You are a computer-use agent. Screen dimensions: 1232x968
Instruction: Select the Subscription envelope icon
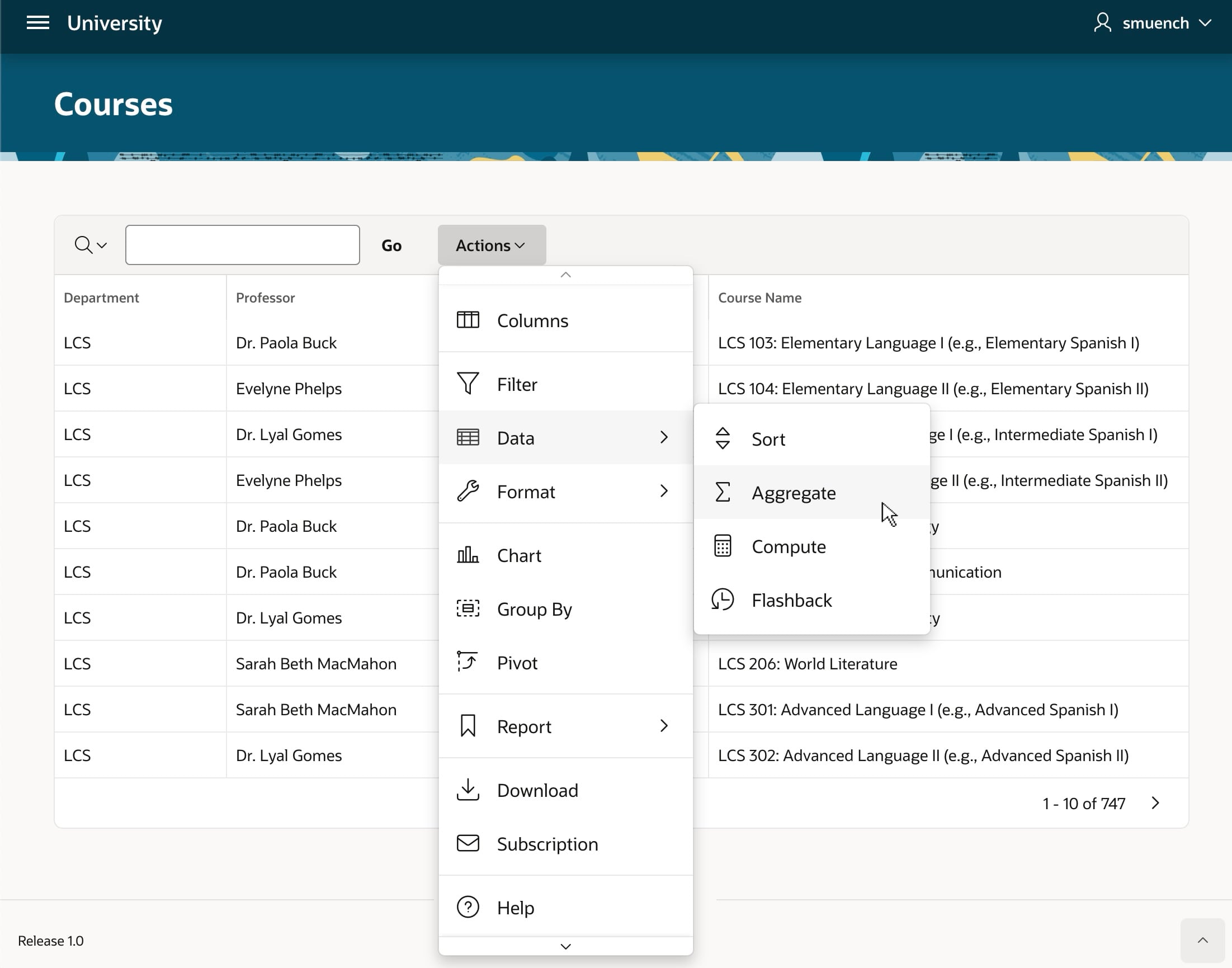click(467, 843)
